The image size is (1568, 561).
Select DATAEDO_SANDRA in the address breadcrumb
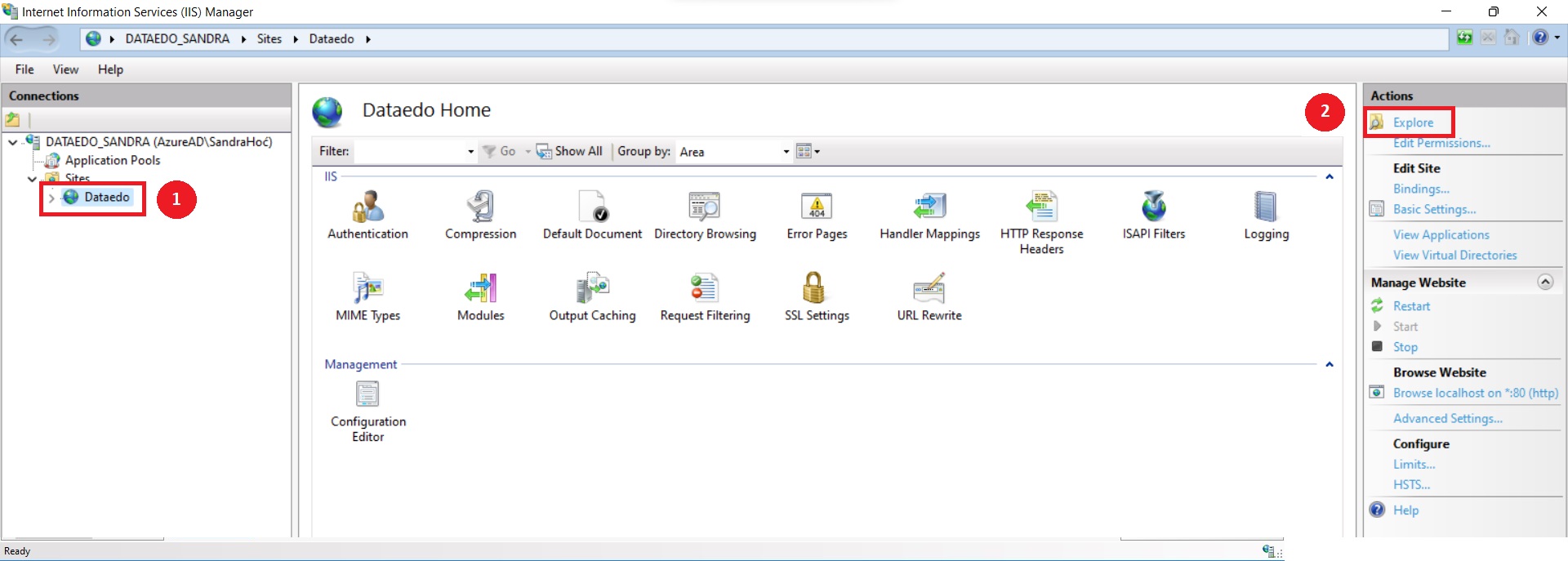[x=177, y=38]
